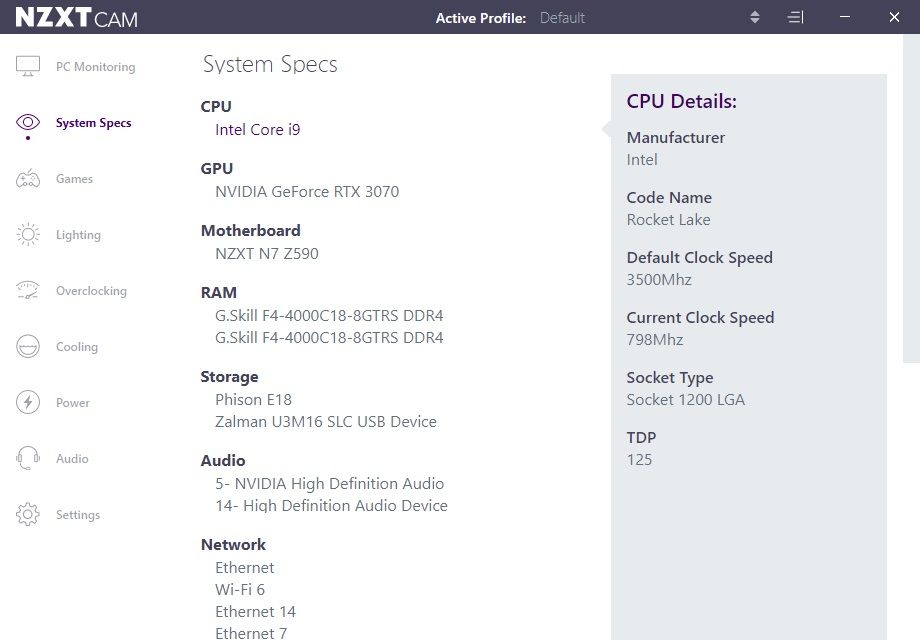Click the Overclocking gauge icon
This screenshot has height=640, width=920.
point(28,290)
